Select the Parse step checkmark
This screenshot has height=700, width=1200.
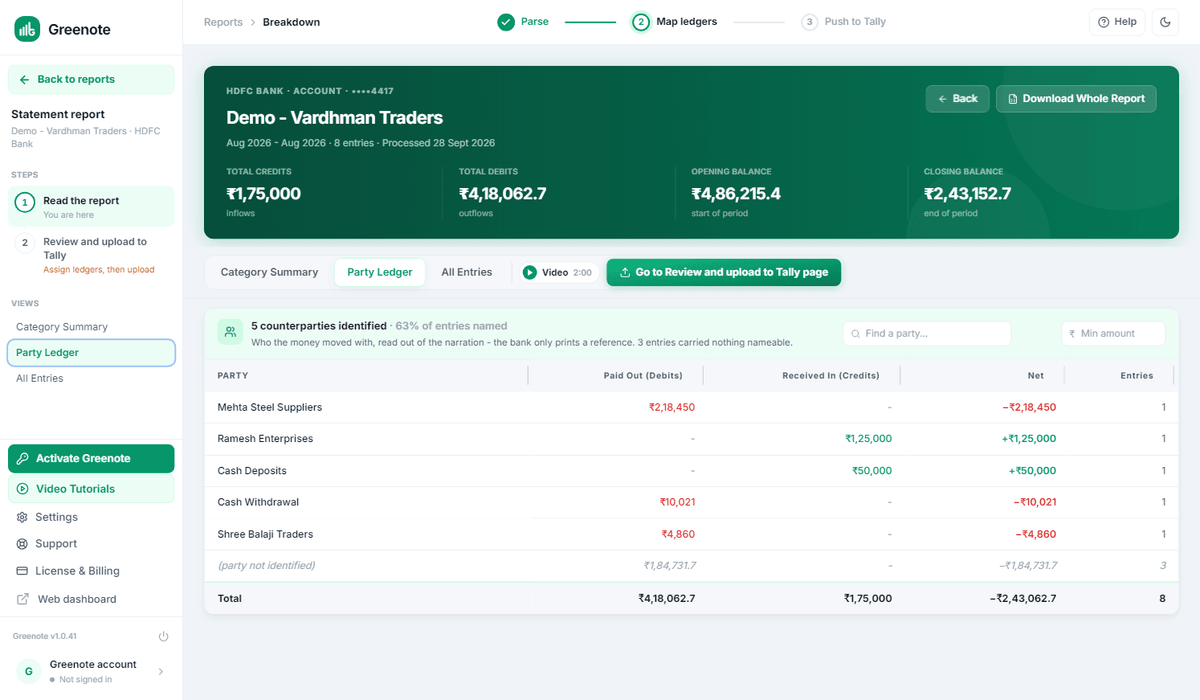[506, 22]
